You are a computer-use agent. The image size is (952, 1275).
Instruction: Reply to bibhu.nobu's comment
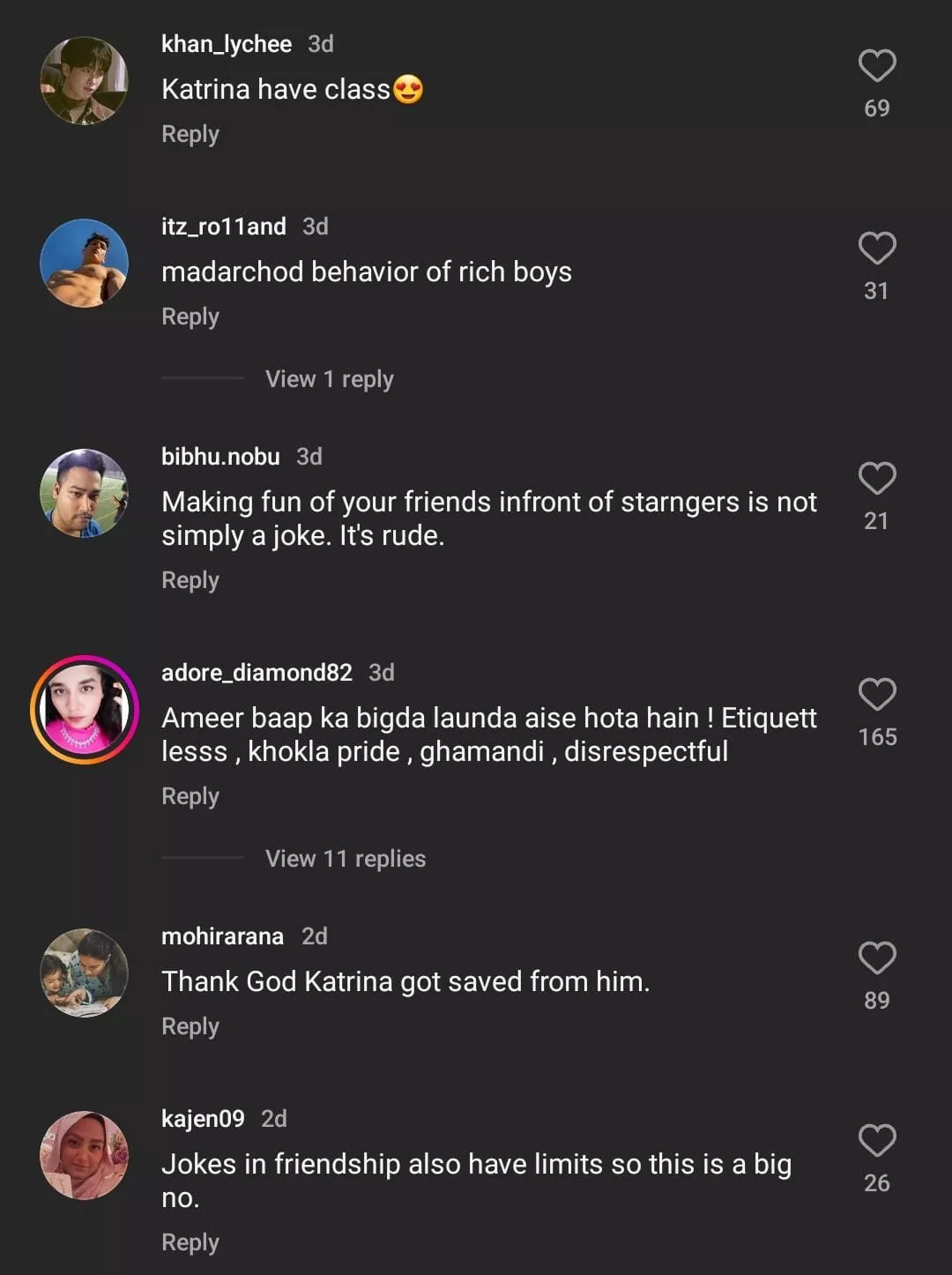[190, 580]
